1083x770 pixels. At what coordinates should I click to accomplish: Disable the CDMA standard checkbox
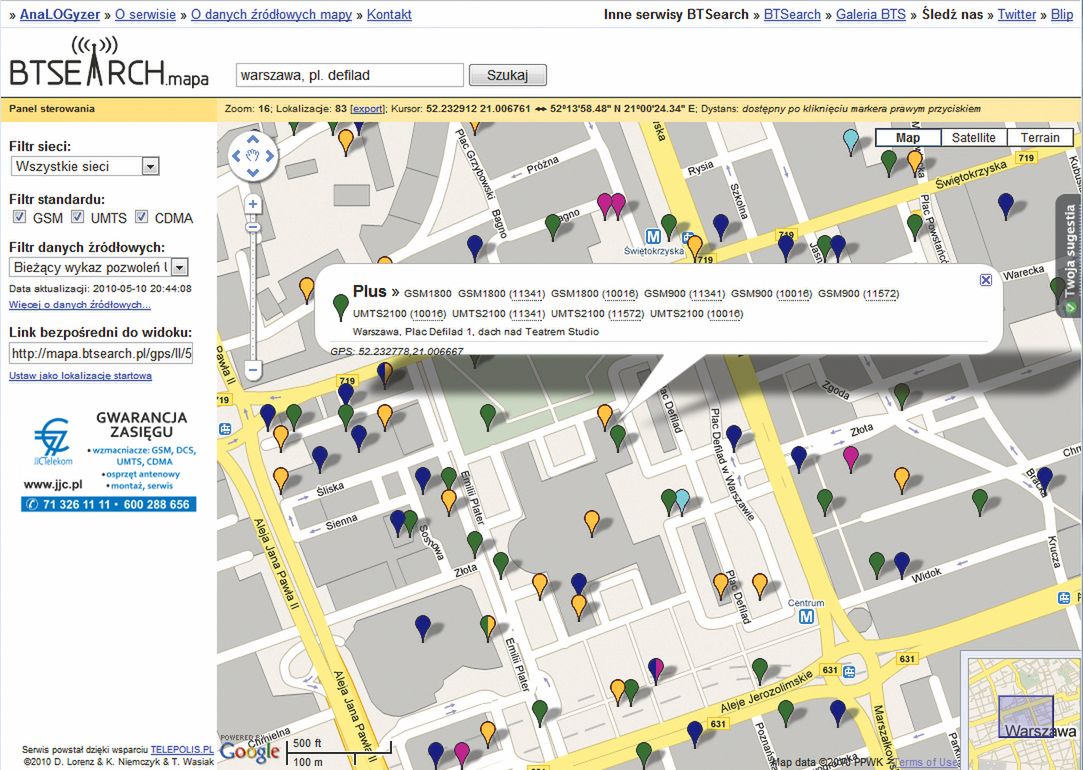(141, 217)
